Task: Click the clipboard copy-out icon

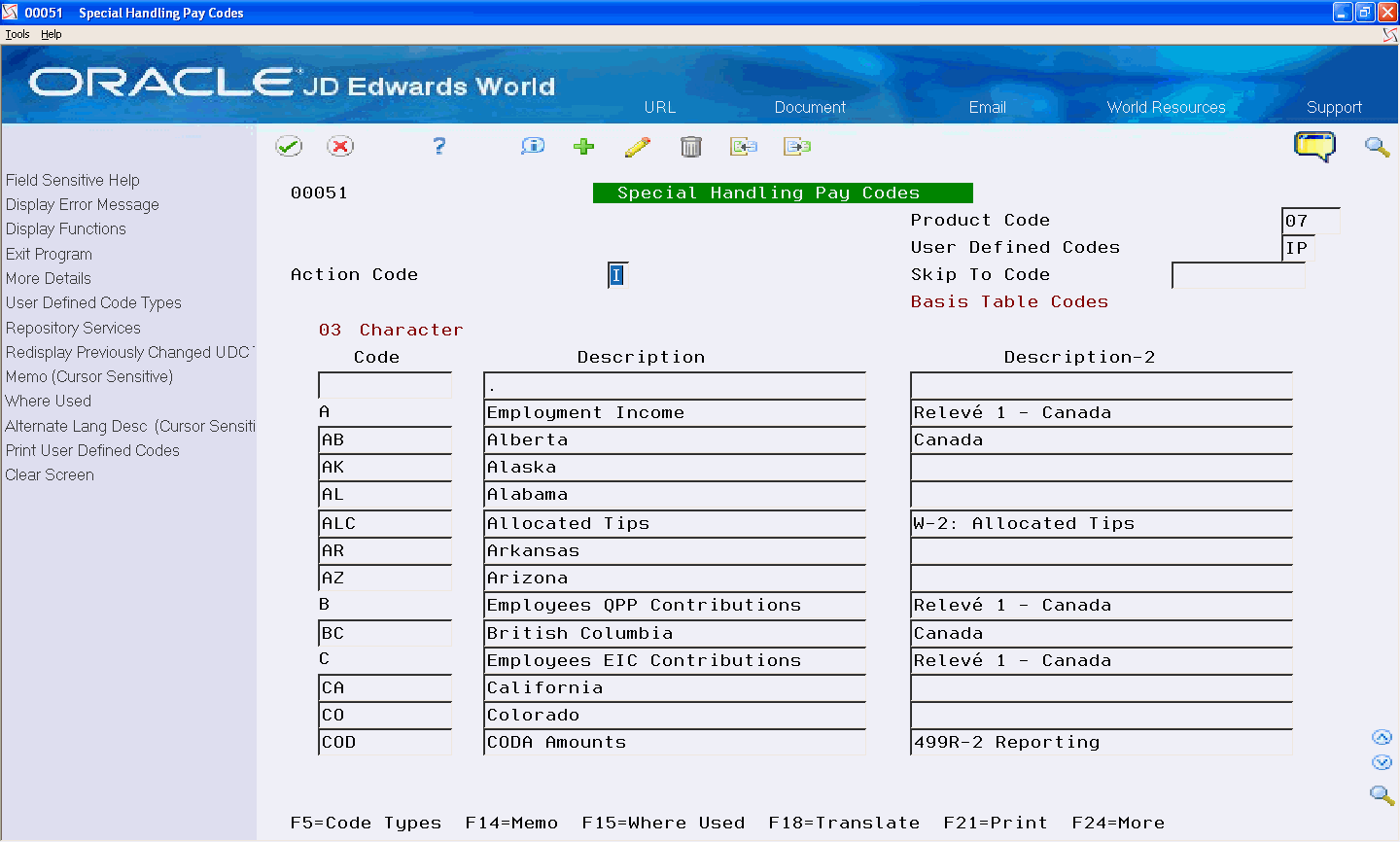Action: click(797, 146)
